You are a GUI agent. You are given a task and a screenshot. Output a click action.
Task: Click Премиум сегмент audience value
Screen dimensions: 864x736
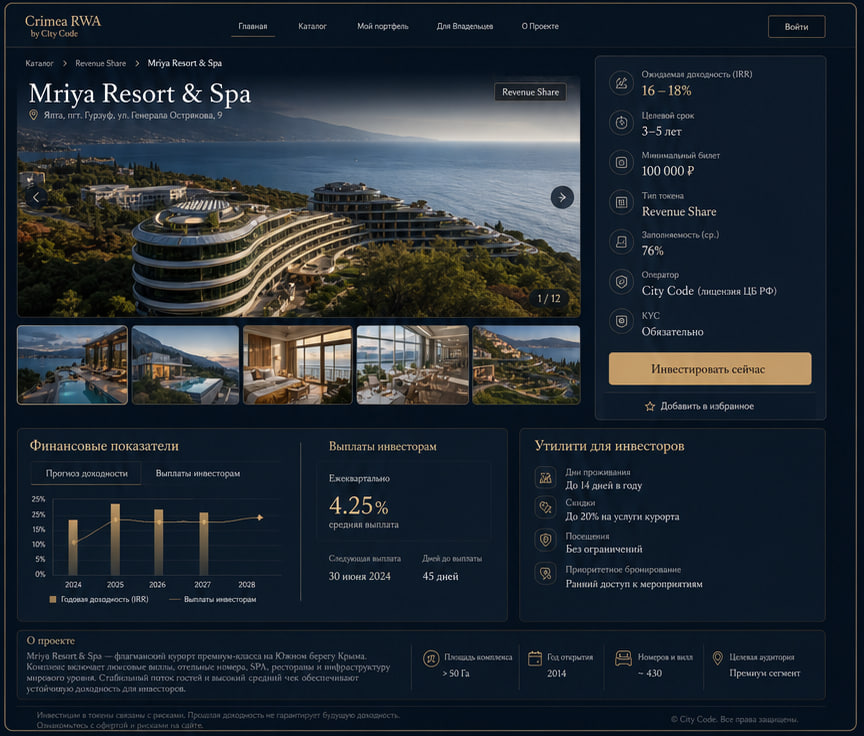pyautogui.click(x=765, y=673)
